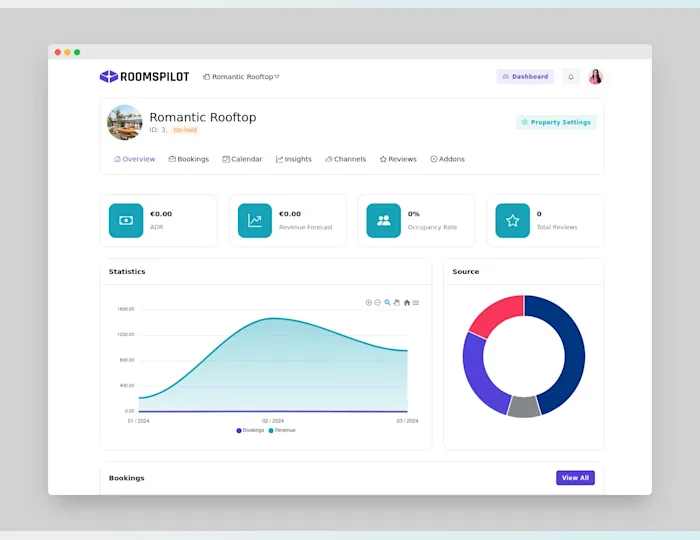
Task: Click the Romantic Rooftop property photo
Action: click(x=125, y=122)
